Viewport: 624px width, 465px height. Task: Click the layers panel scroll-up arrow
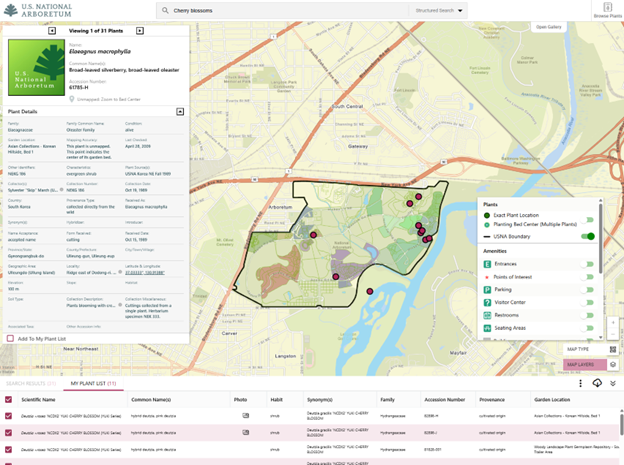(x=601, y=201)
